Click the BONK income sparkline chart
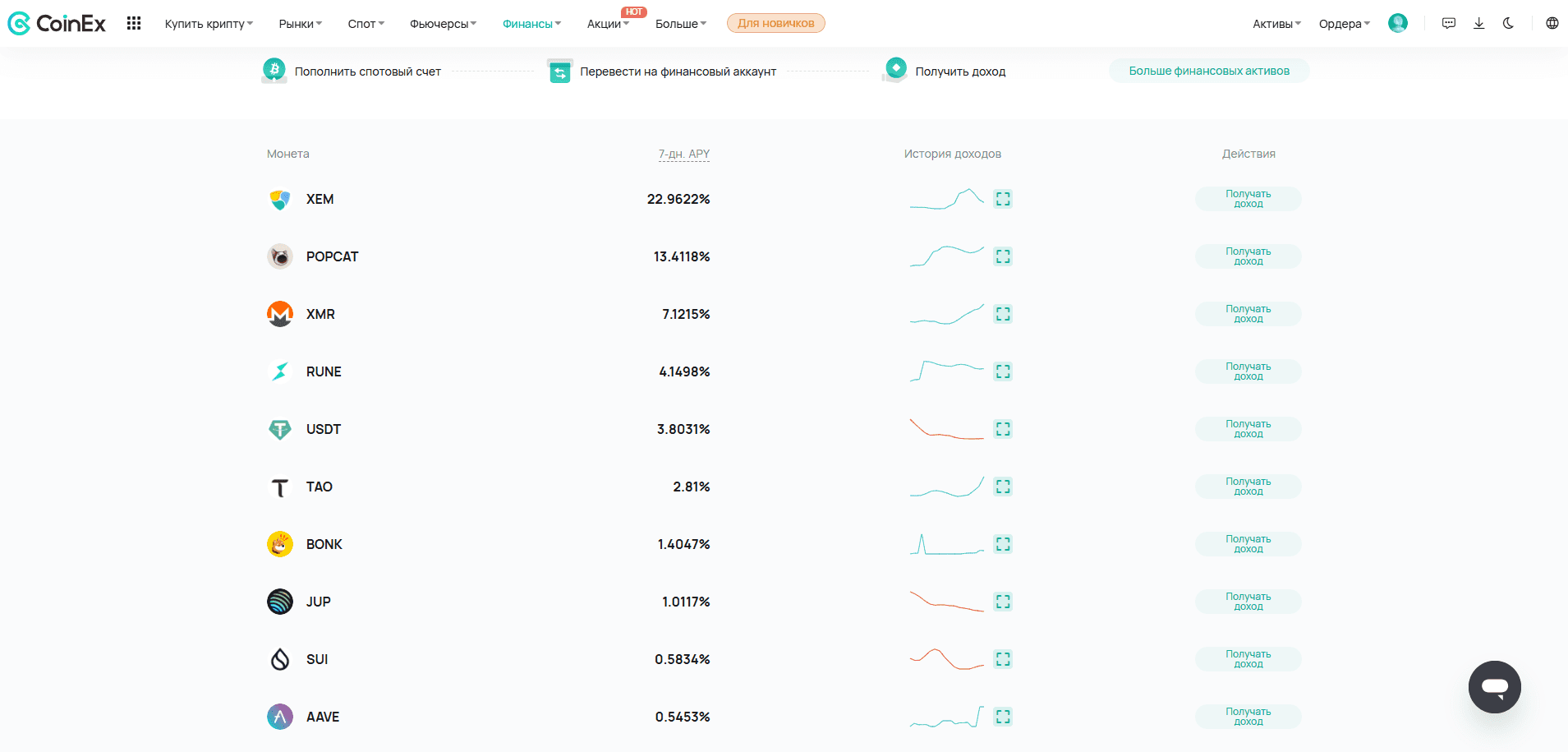The width and height of the screenshot is (1568, 752). pos(947,544)
